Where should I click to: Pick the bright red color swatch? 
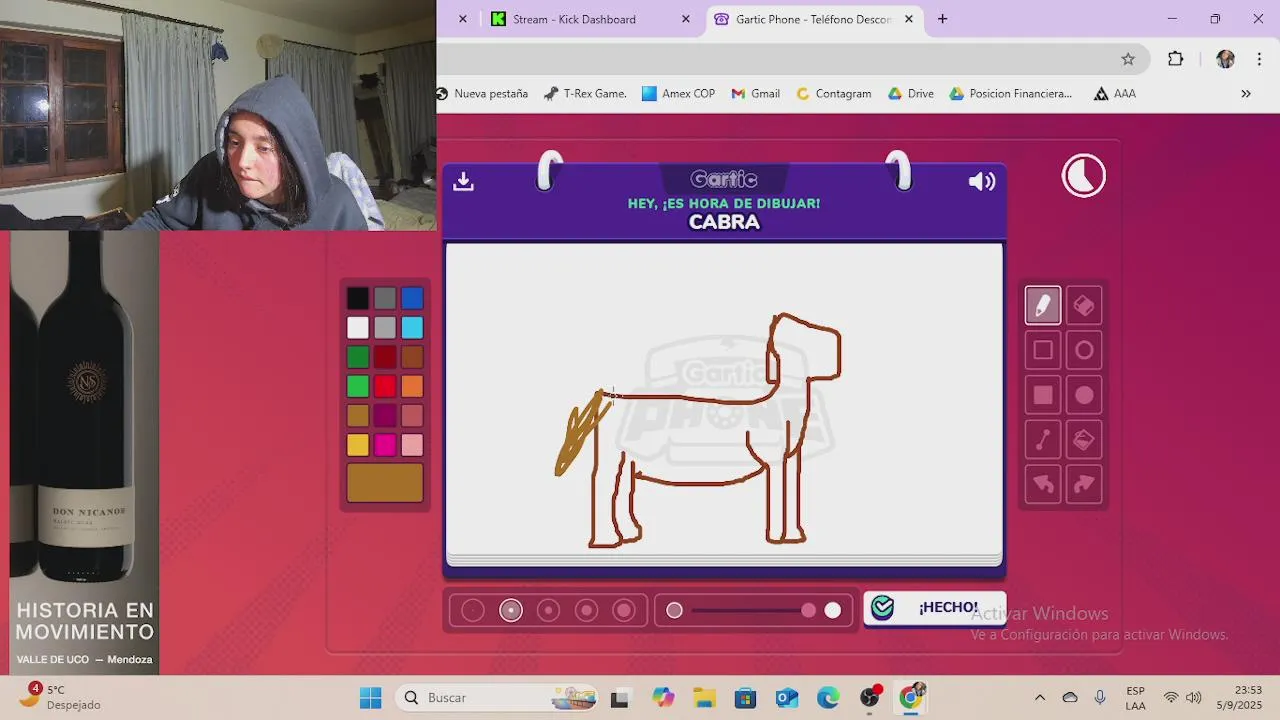point(385,386)
